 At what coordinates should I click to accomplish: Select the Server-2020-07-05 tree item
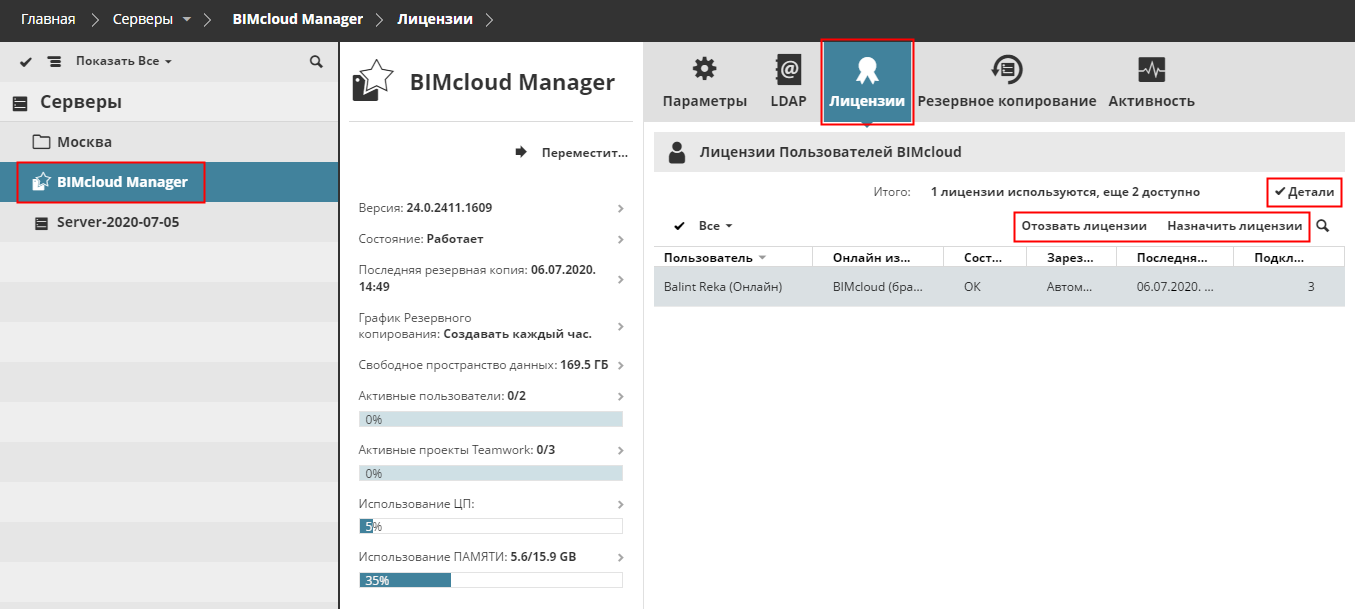(x=118, y=222)
